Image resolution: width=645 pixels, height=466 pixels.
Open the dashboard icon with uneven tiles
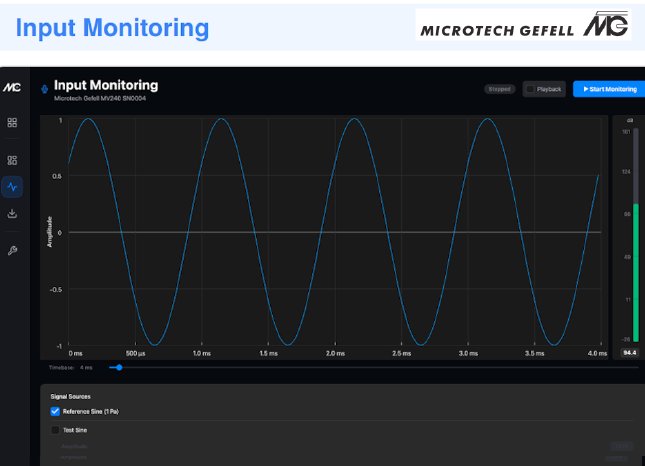[12, 160]
